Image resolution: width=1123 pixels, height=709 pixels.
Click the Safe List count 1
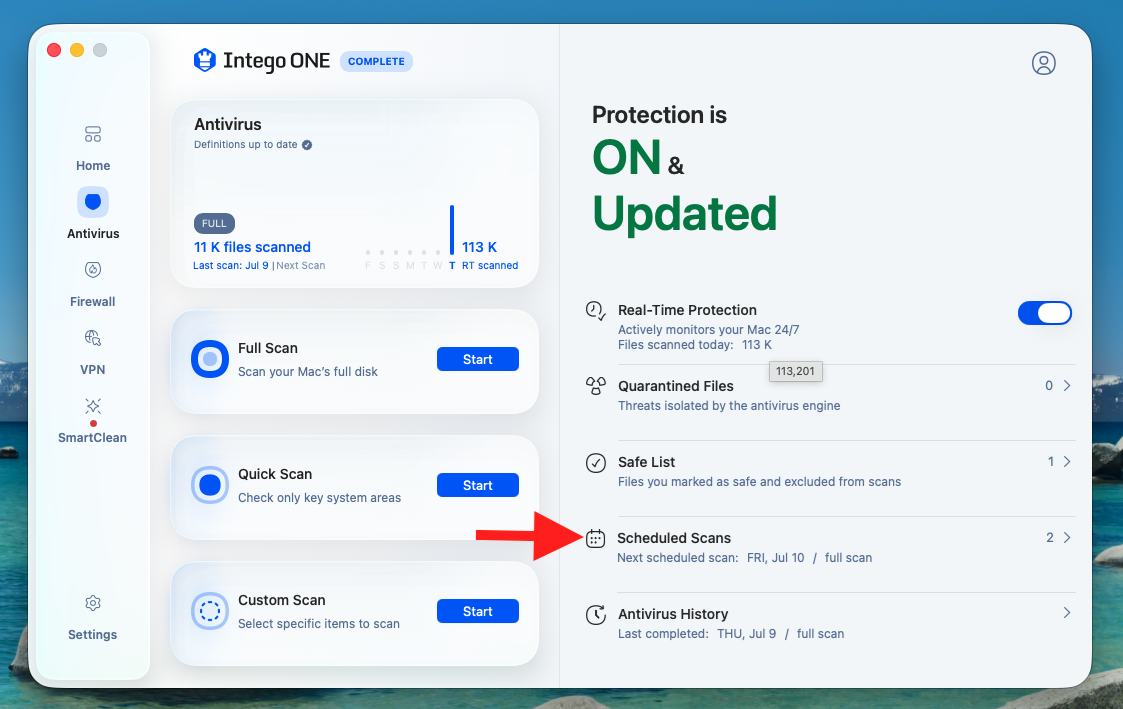pos(1051,462)
